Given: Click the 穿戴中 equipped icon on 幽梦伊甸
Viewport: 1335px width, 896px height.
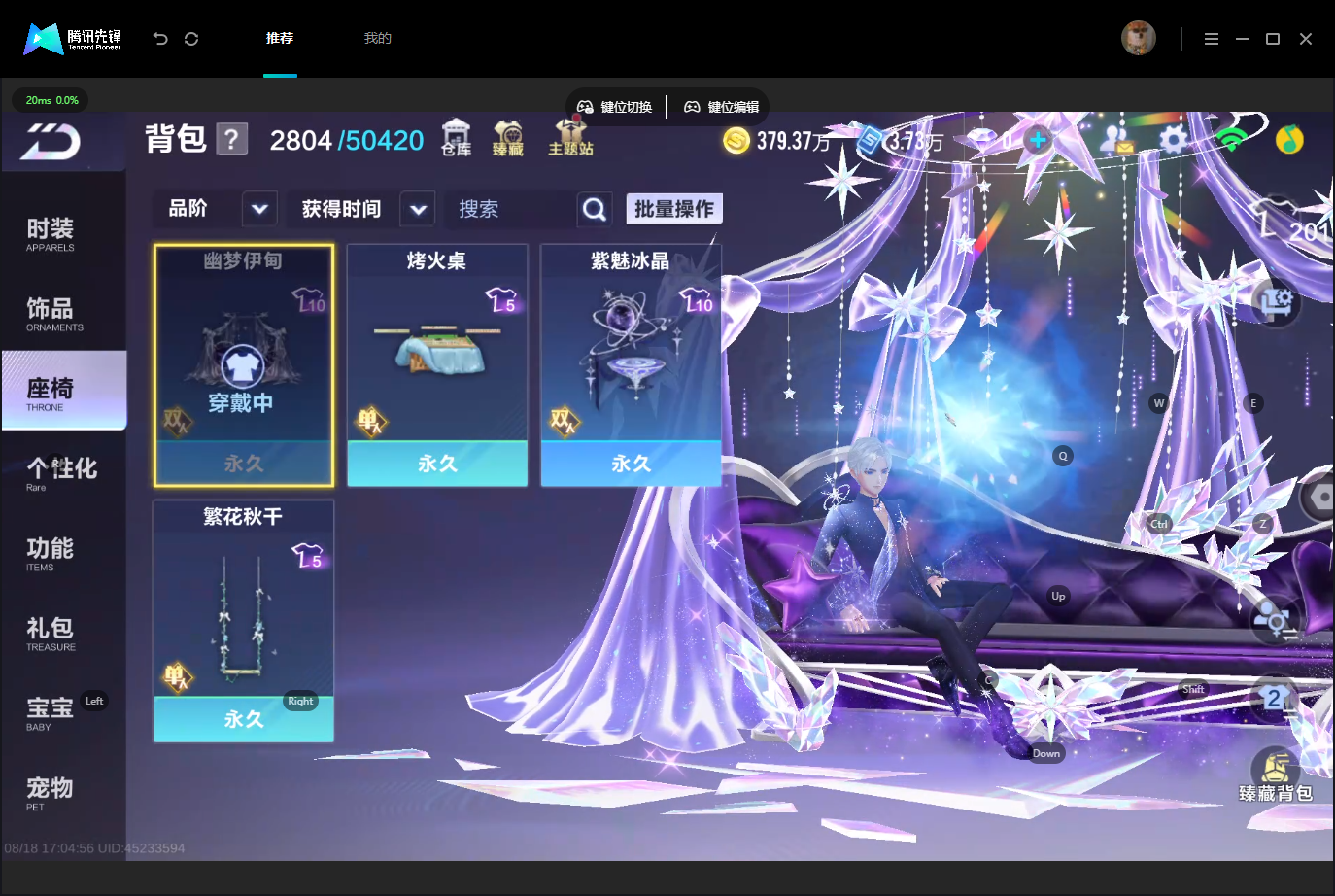Looking at the screenshot, I should [242, 366].
